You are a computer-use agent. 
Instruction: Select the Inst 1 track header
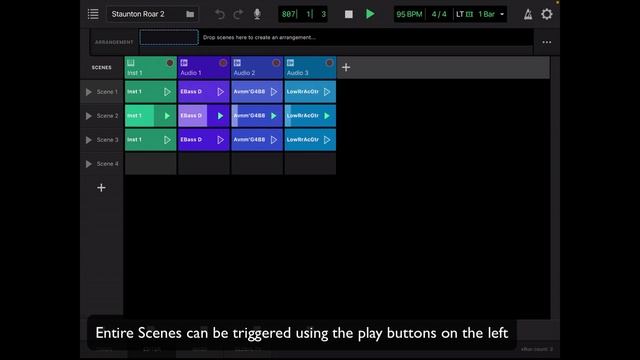(x=151, y=67)
